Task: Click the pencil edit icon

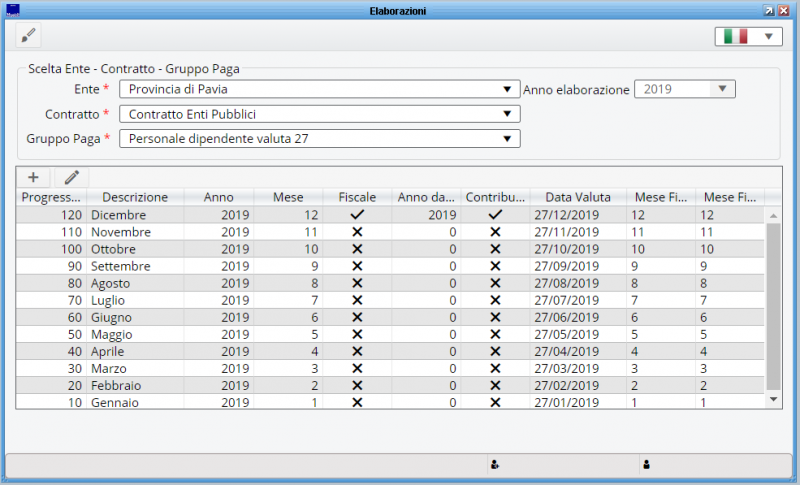Action: 71,177
